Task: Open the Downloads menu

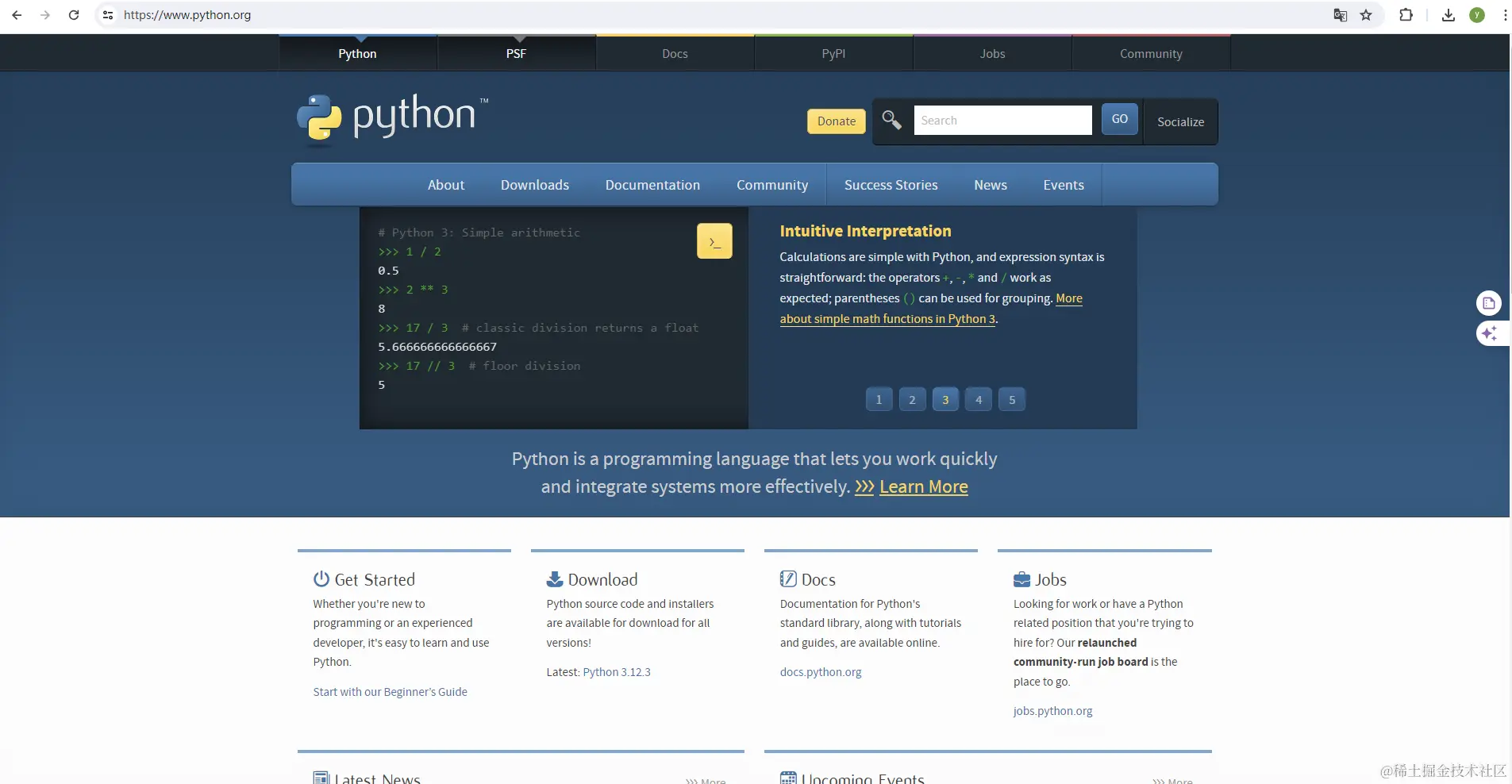Action: (535, 185)
